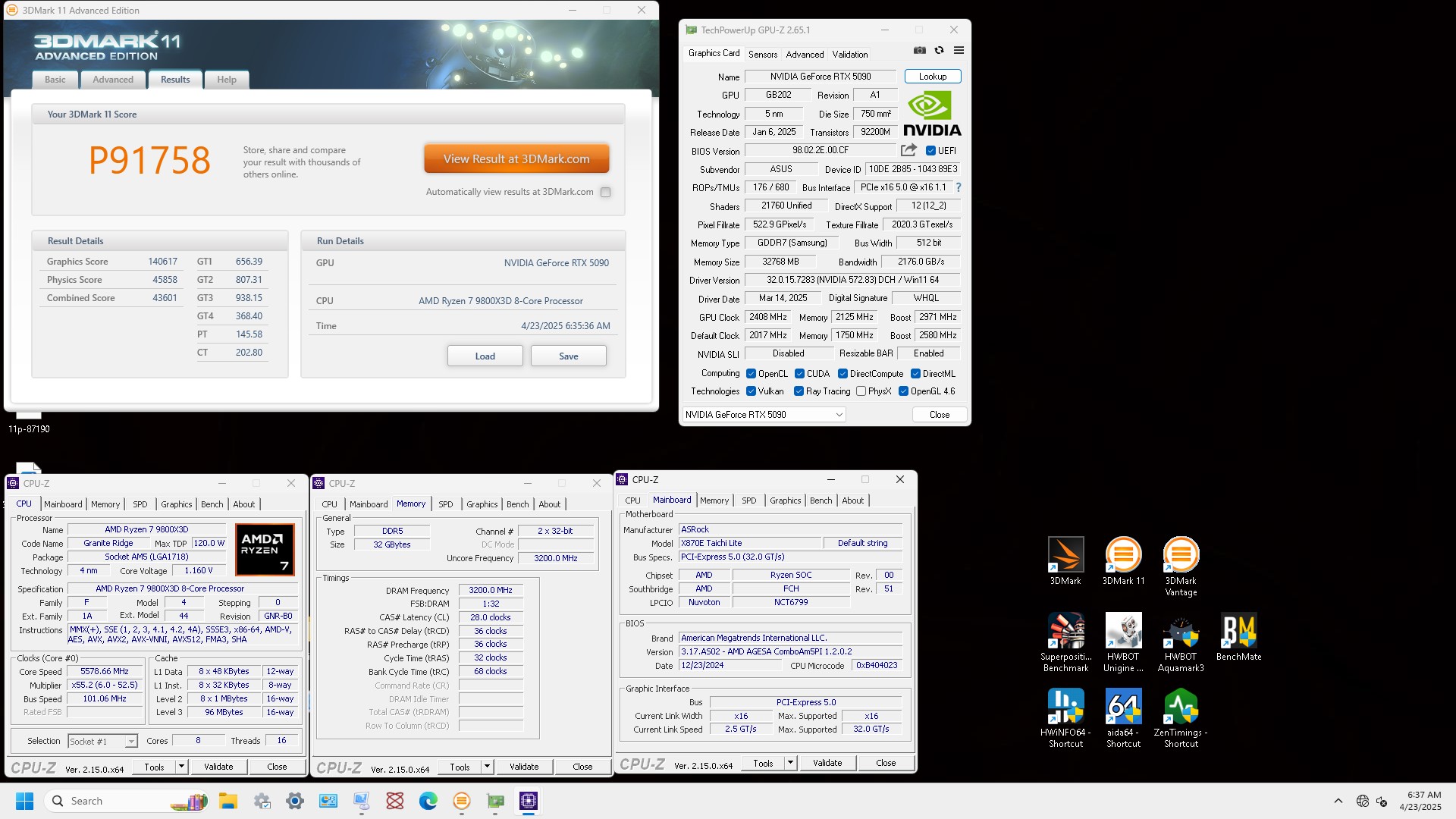
Task: Click Tools button in CPU-Z CPU window
Action: tap(155, 767)
